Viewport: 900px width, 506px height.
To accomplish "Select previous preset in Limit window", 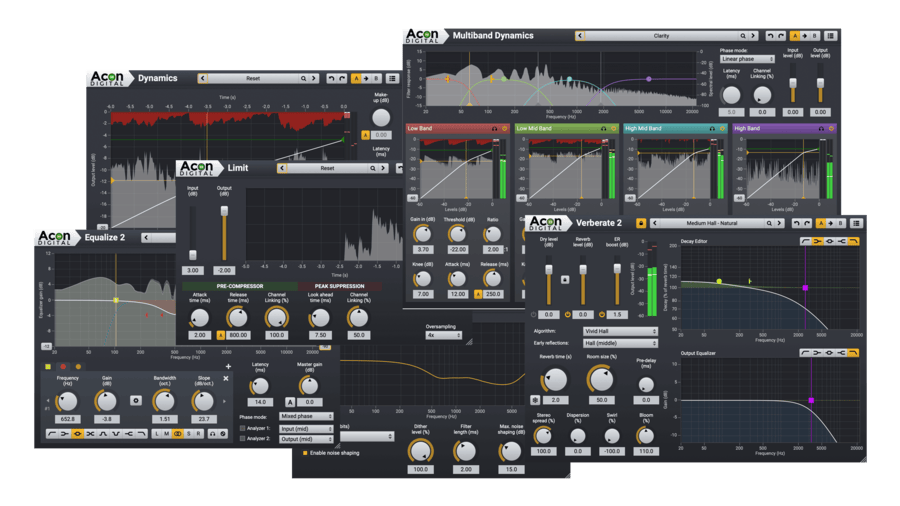I will [x=282, y=168].
